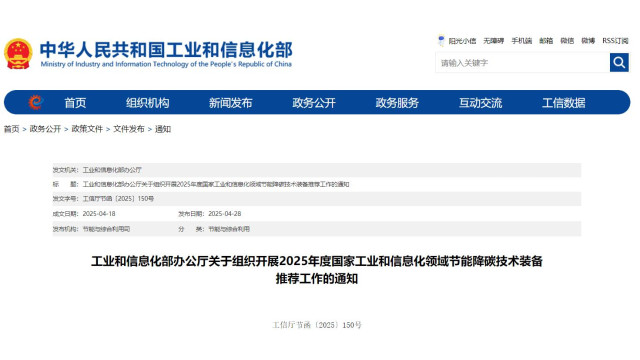The image size is (640, 360).
Task: Click the gray 工信厅节函〔2025〕150号 below the headline
Action: pyautogui.click(x=317, y=325)
